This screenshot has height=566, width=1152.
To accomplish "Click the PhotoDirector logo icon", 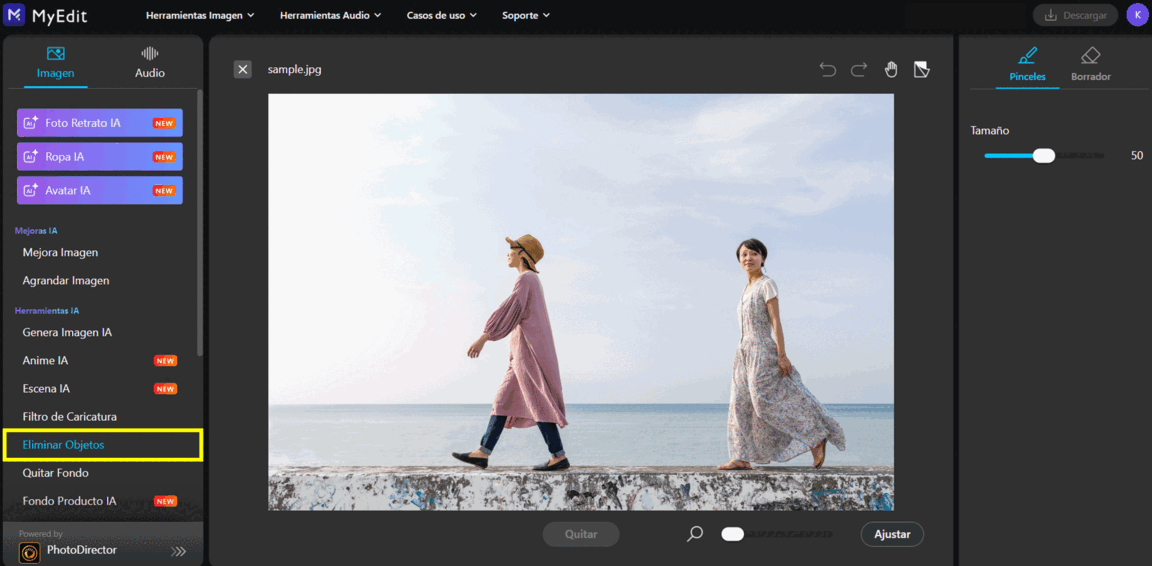I will [x=29, y=552].
